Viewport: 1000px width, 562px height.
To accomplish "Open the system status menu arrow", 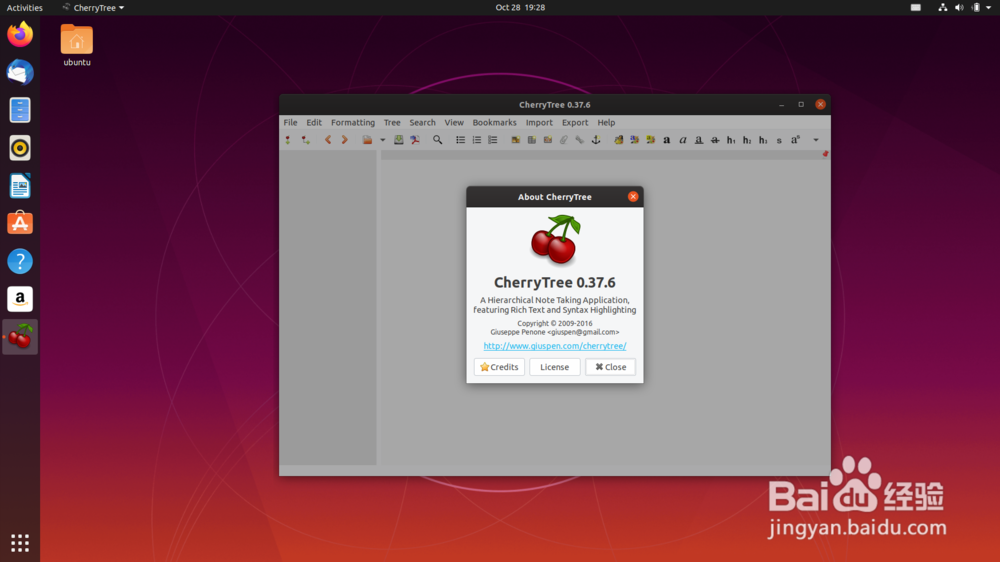I will coord(989,8).
